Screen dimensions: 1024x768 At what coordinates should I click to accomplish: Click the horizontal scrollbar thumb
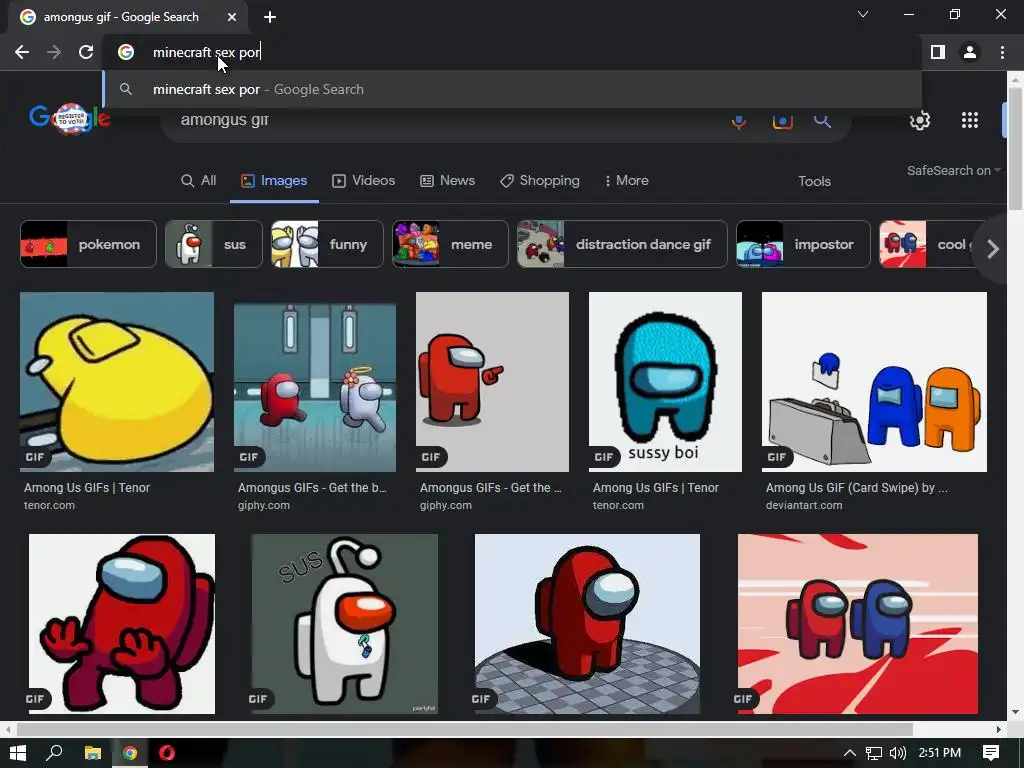coord(464,729)
